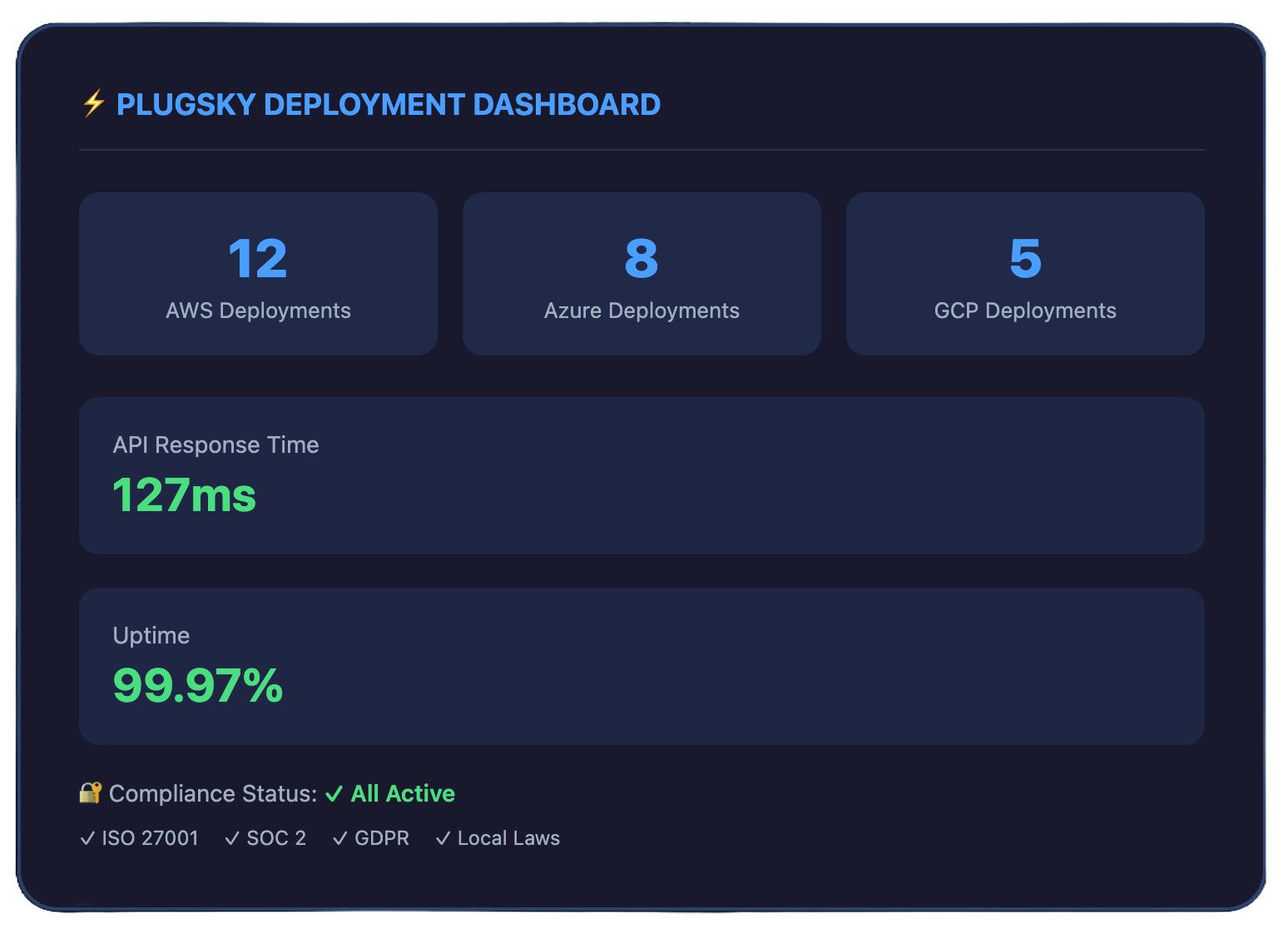Click the green All Active checkmark
The image size is (1288, 934).
(334, 794)
